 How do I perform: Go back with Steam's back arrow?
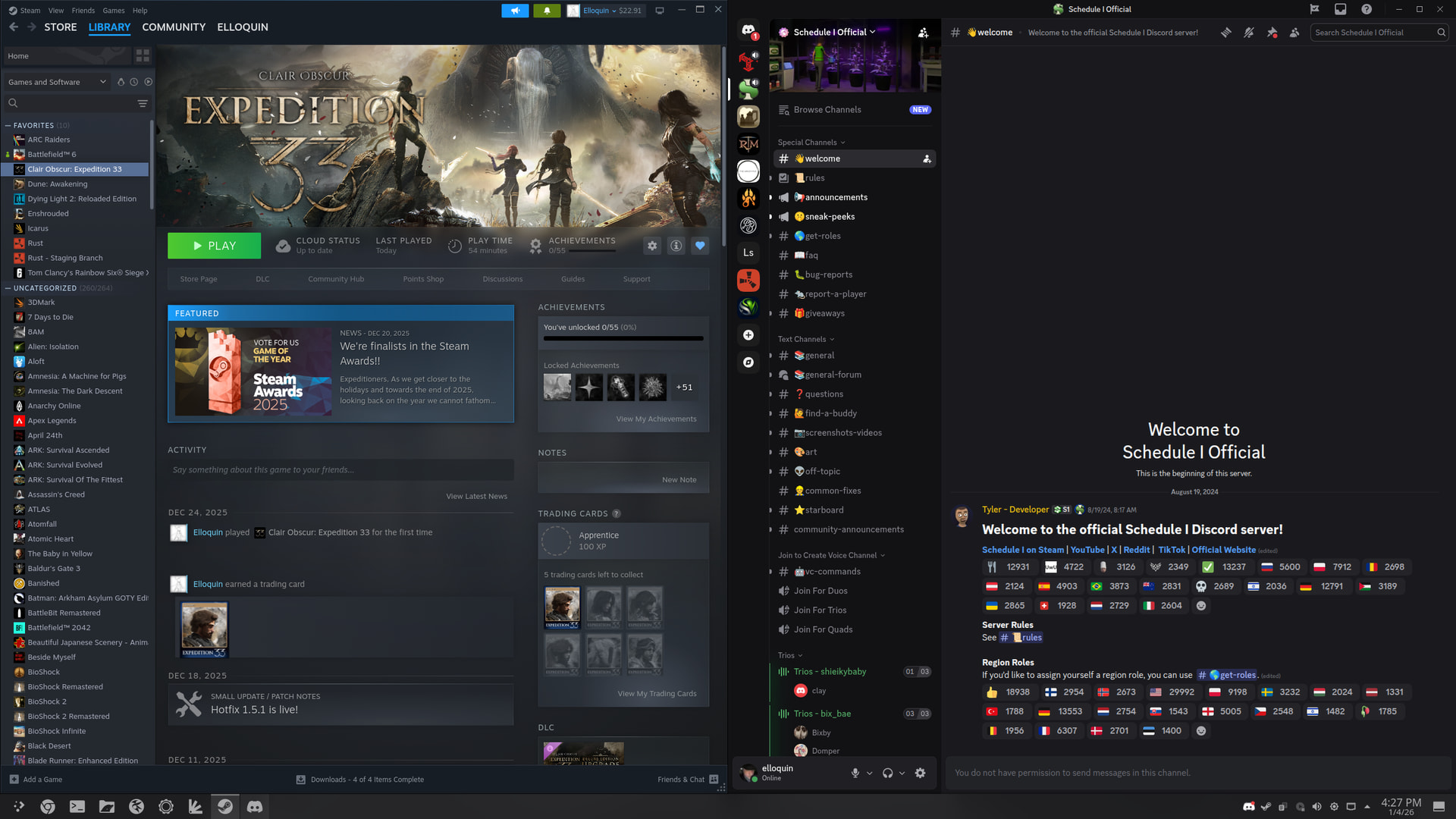tap(14, 27)
